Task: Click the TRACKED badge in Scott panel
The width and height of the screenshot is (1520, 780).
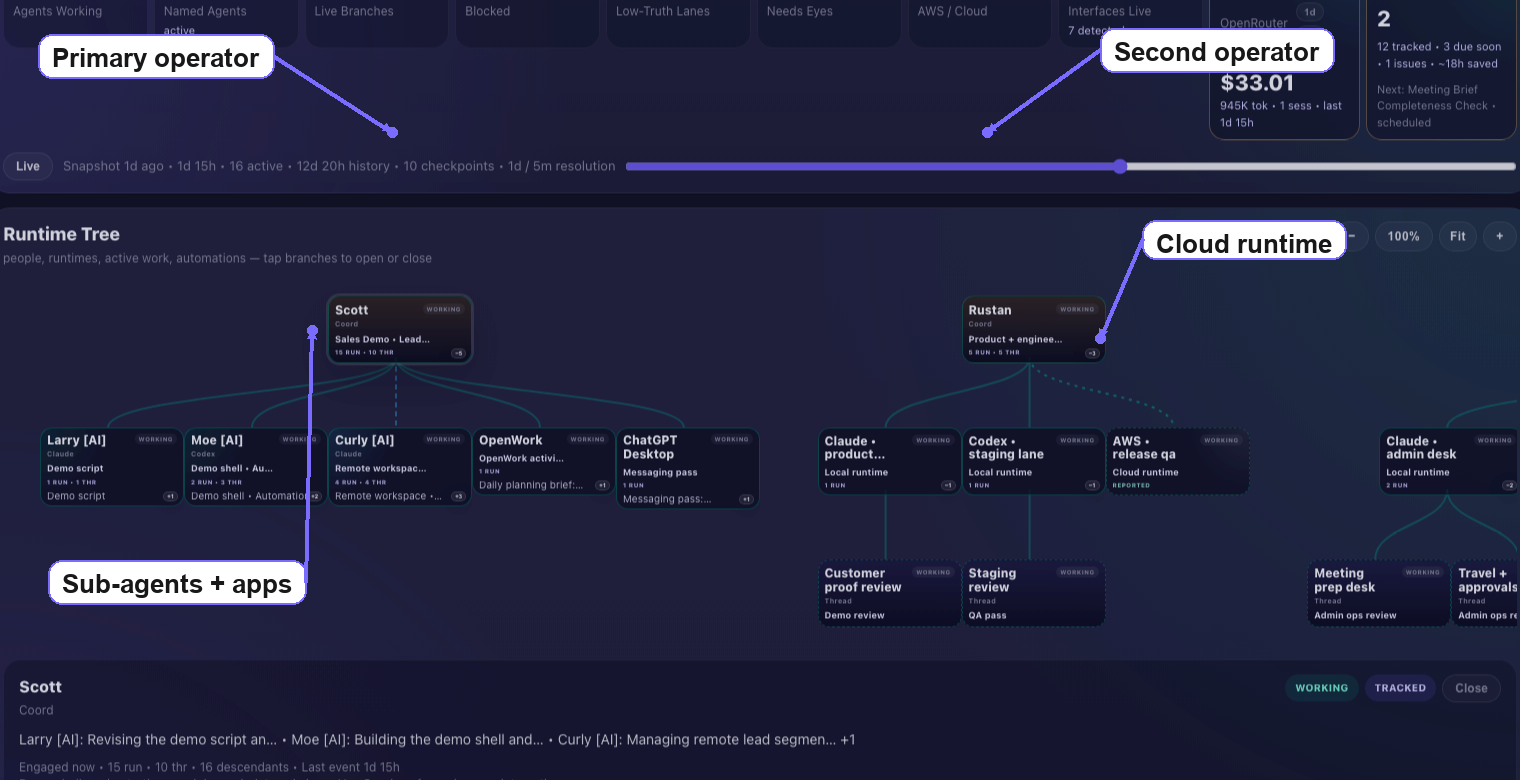Action: coord(1400,688)
